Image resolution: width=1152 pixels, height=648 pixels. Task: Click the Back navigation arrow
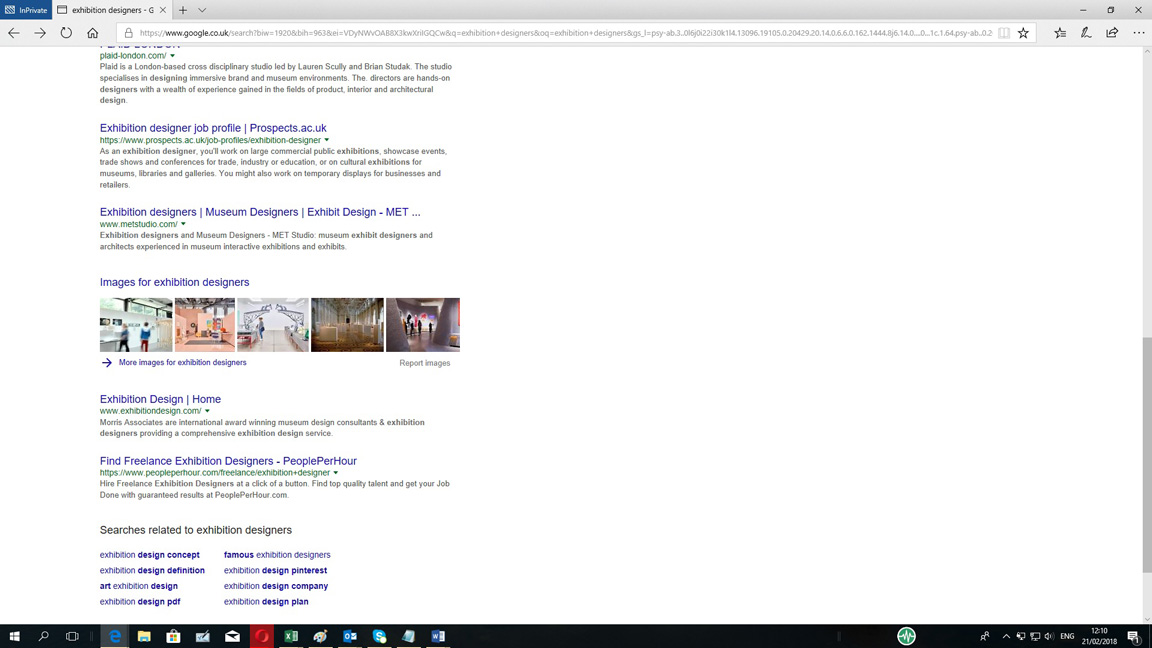pyautogui.click(x=14, y=33)
